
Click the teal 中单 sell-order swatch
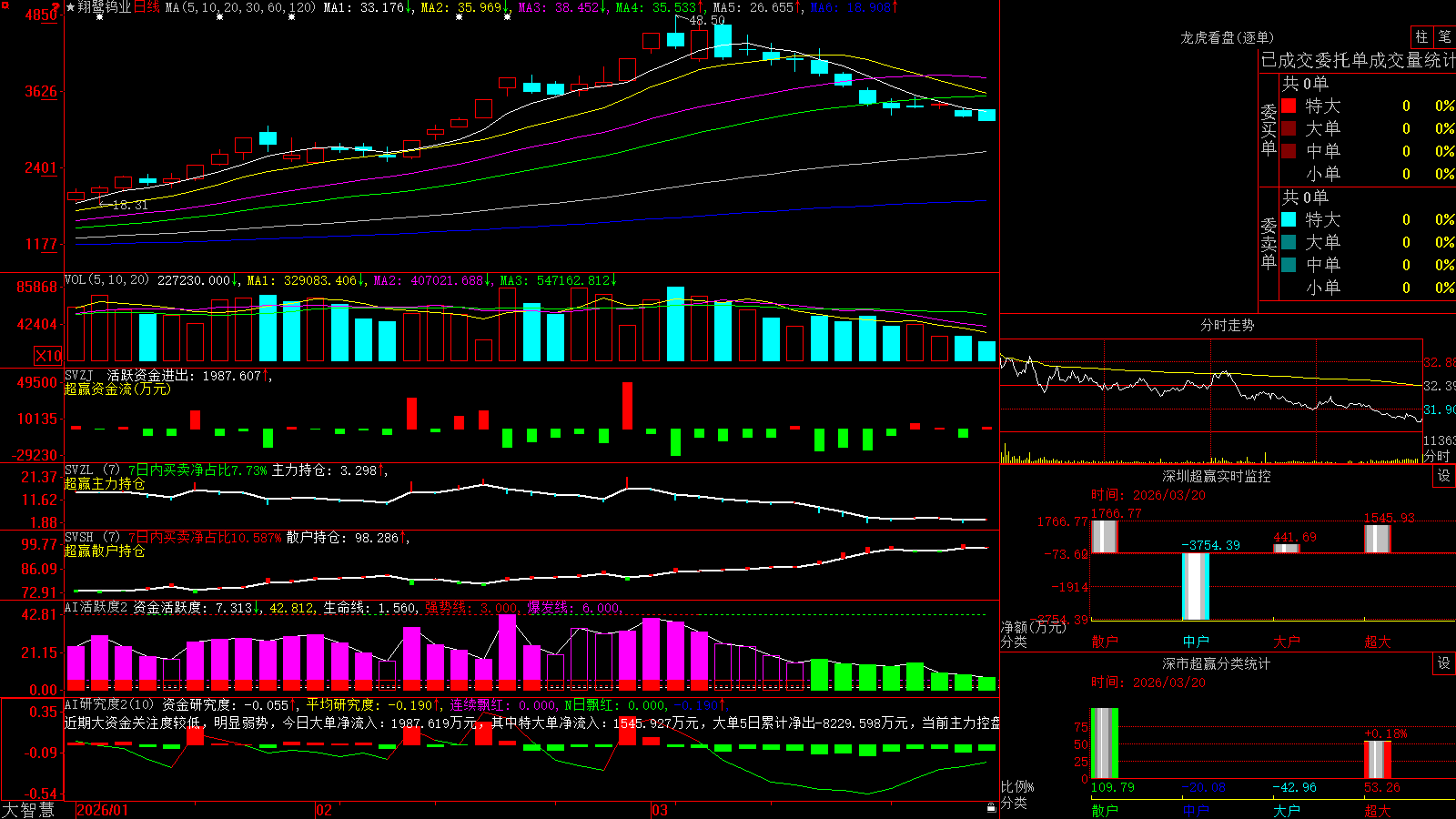click(1289, 265)
